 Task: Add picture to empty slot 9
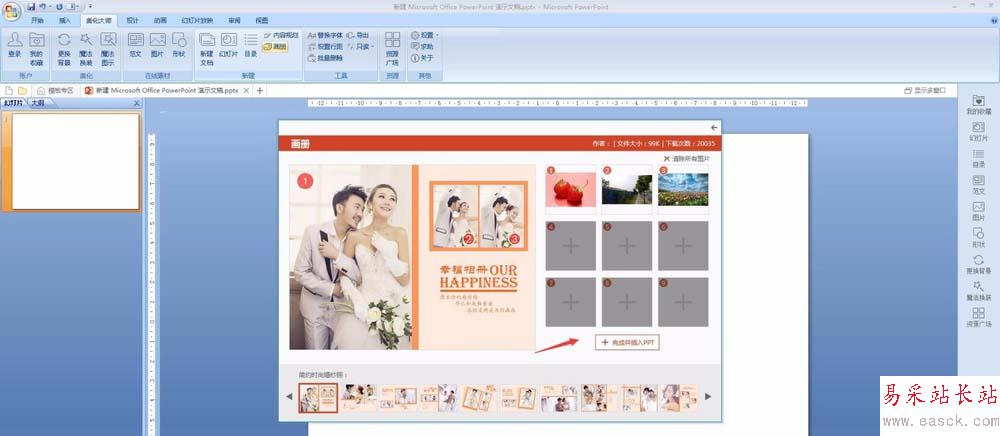click(683, 302)
